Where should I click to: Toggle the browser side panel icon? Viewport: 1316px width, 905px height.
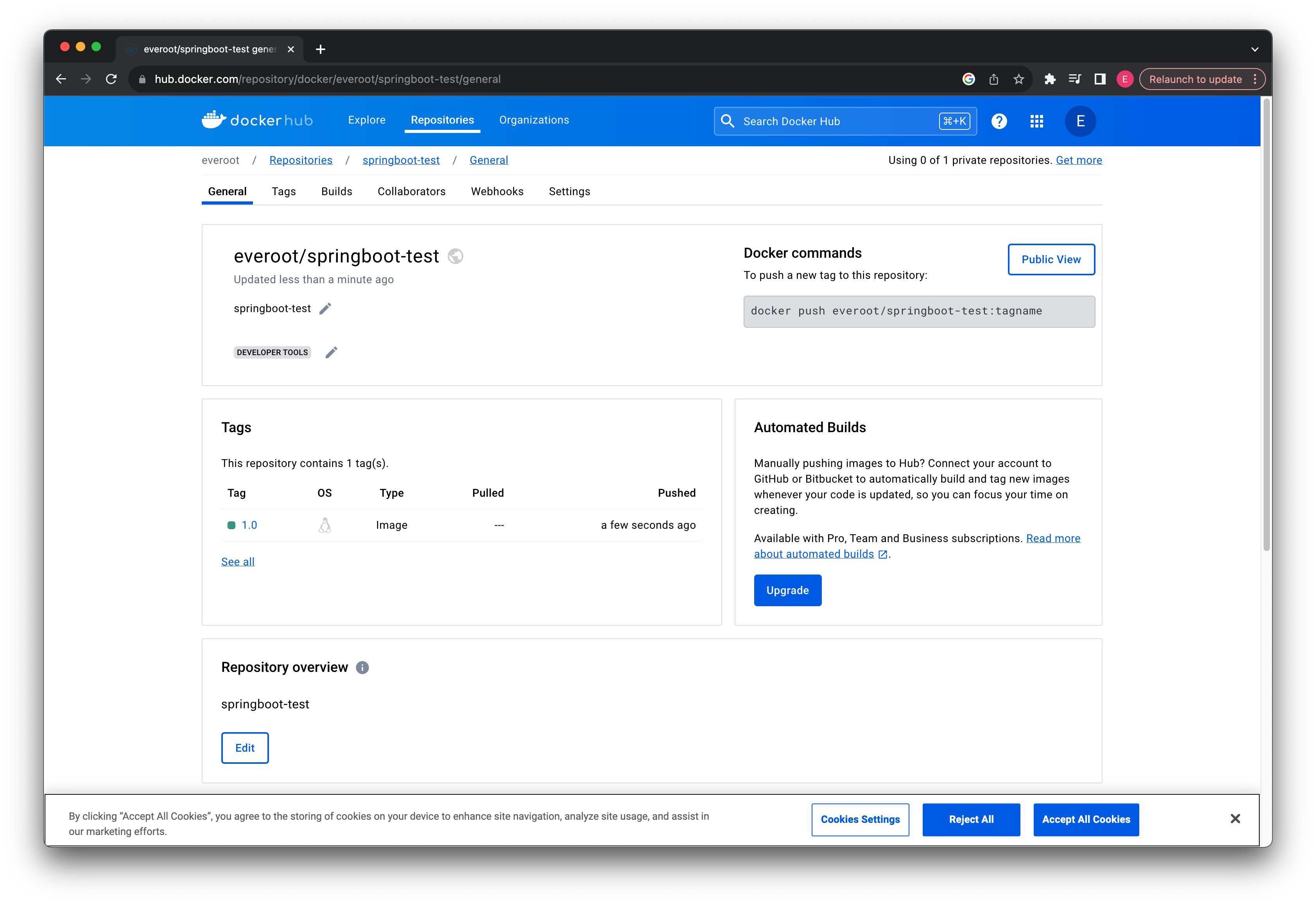(x=1099, y=79)
